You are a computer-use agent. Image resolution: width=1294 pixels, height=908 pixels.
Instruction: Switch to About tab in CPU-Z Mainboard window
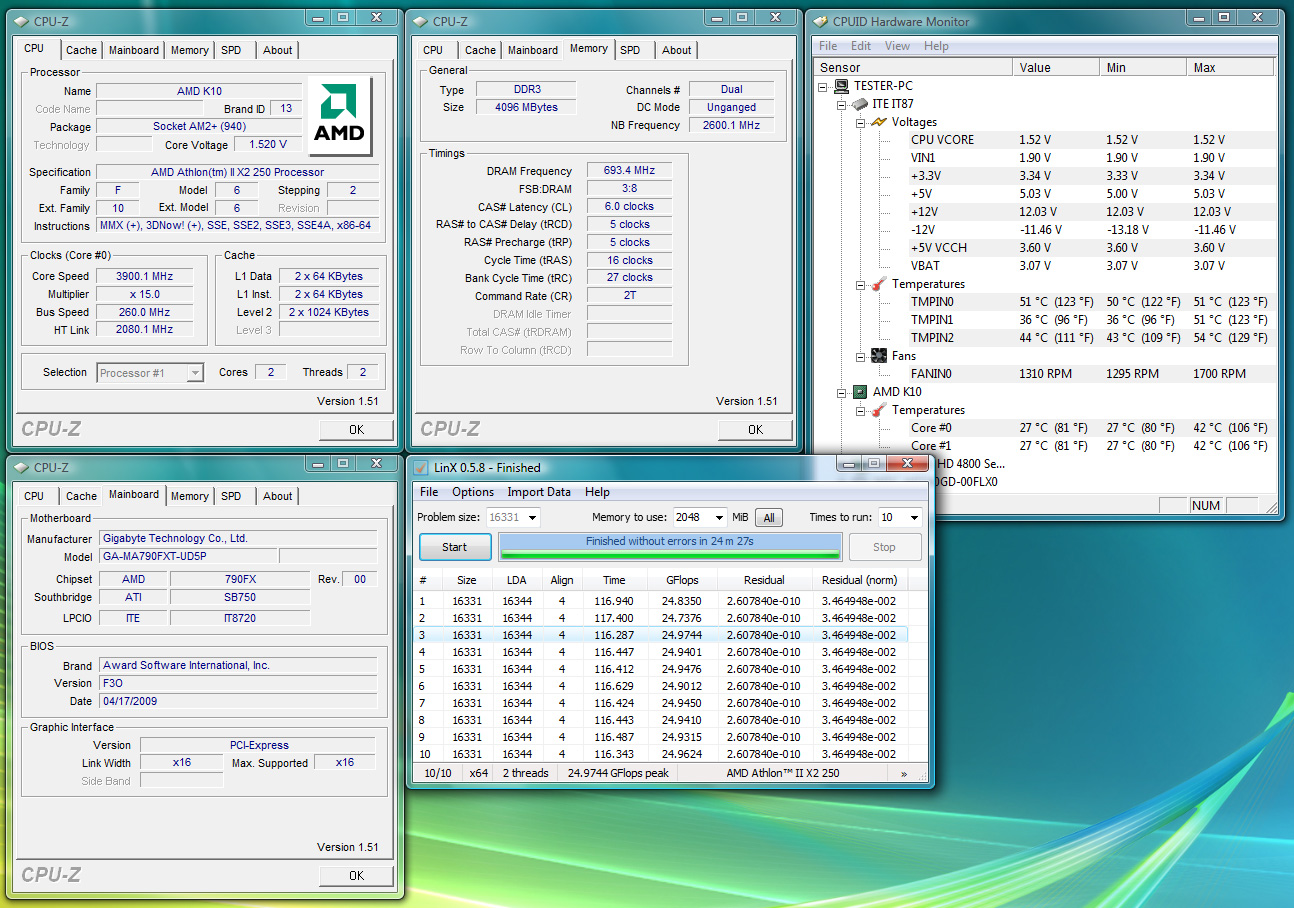[278, 496]
